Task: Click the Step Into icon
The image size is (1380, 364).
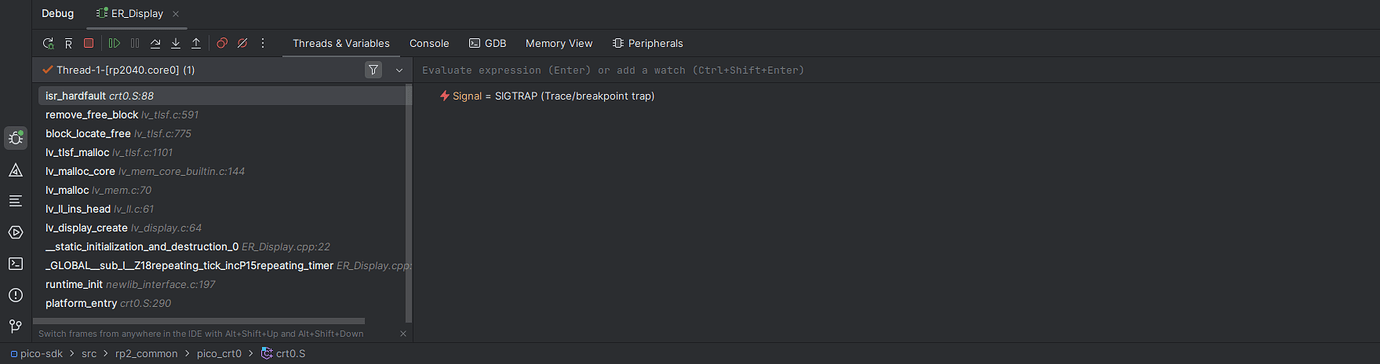Action: (x=176, y=44)
